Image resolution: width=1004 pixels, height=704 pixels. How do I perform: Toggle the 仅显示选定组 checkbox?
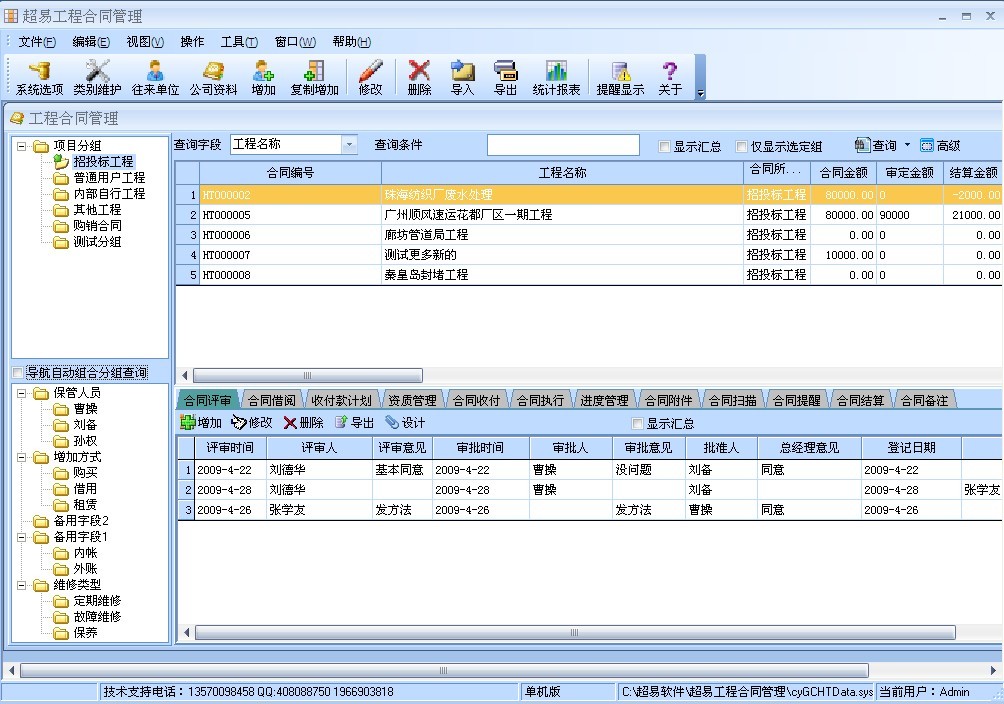(742, 147)
